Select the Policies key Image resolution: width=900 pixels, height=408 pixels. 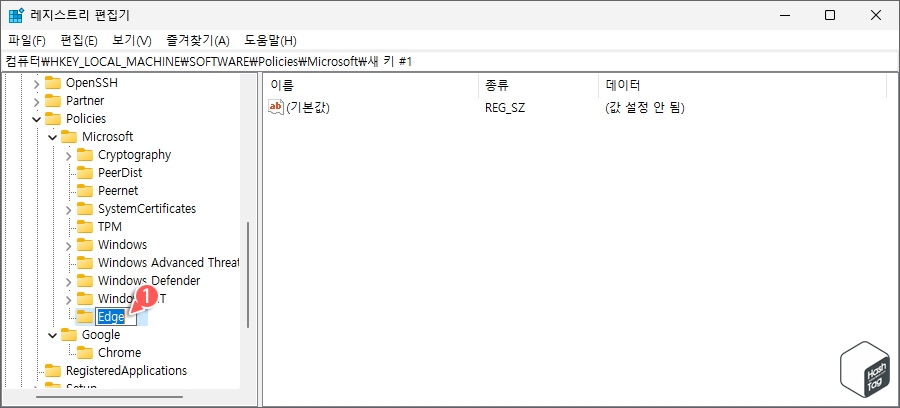click(86, 119)
